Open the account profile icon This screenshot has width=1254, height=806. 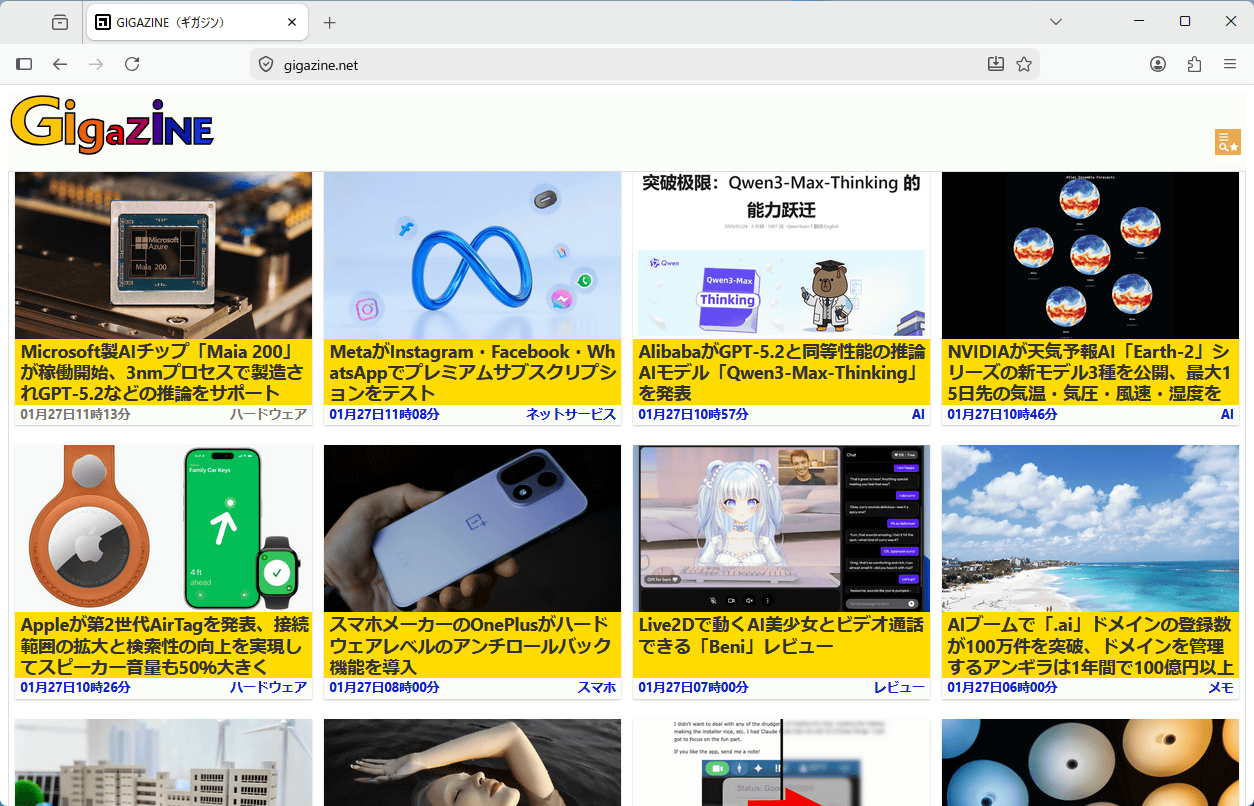1157,63
